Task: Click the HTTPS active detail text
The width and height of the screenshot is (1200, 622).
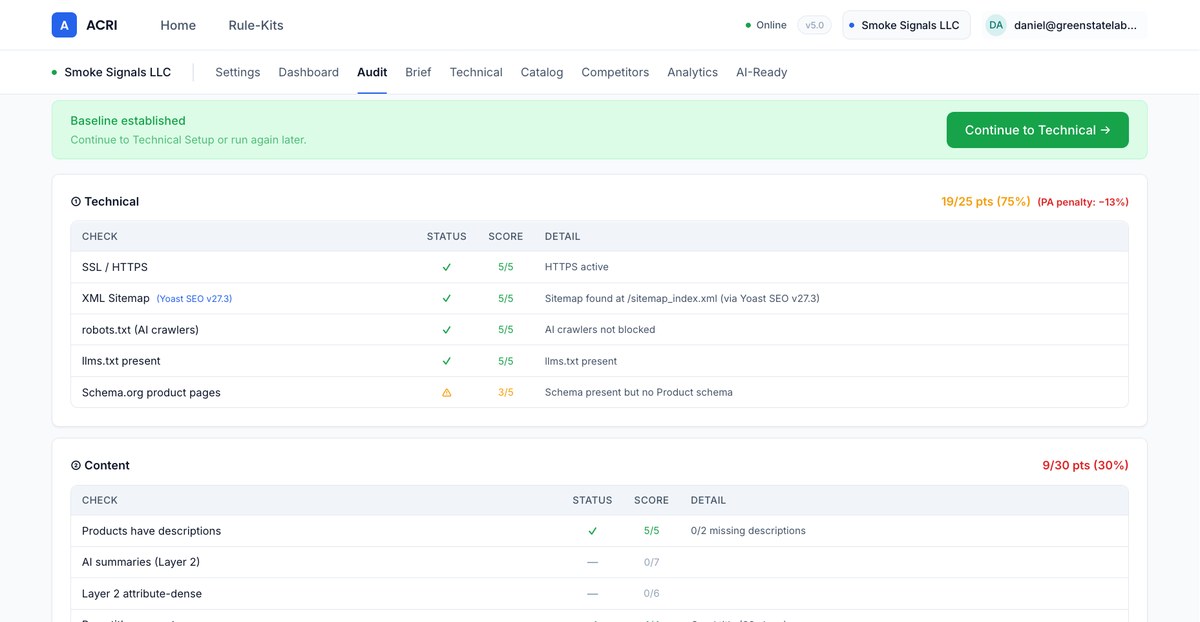Action: point(577,267)
